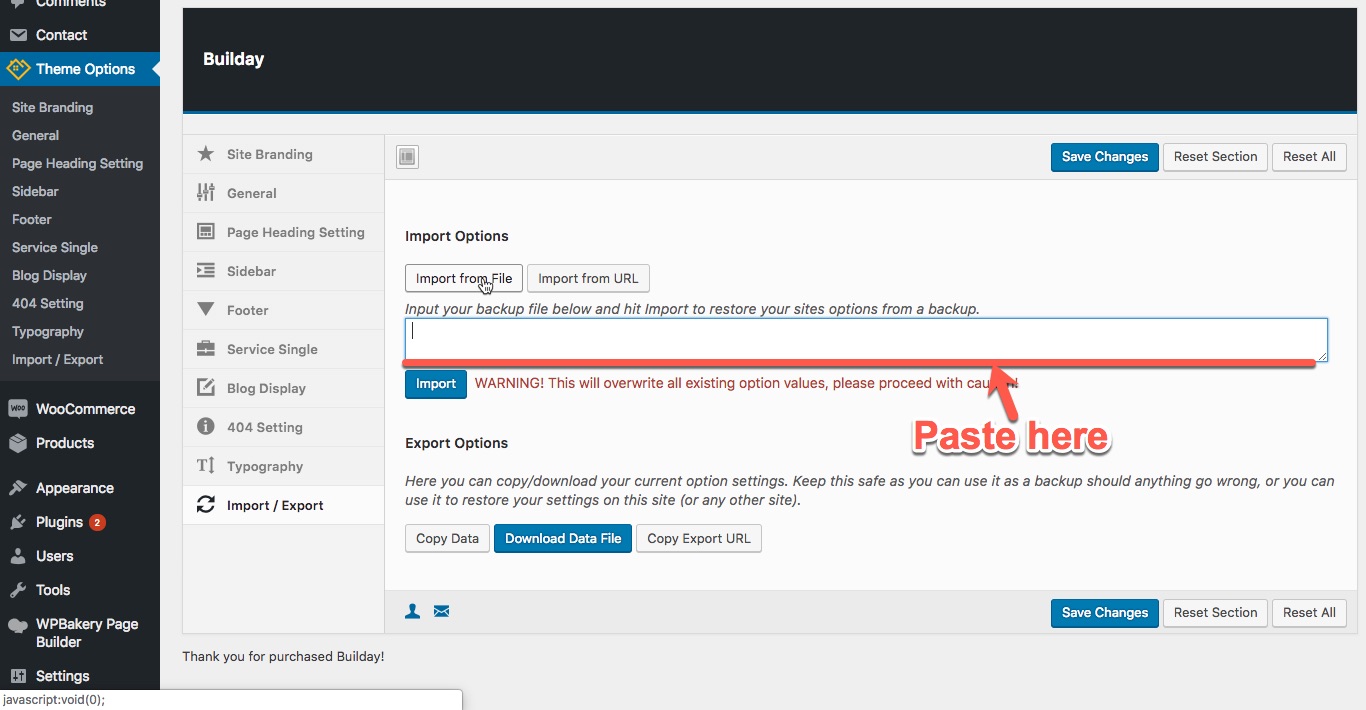Click the Download Data File button

click(563, 538)
